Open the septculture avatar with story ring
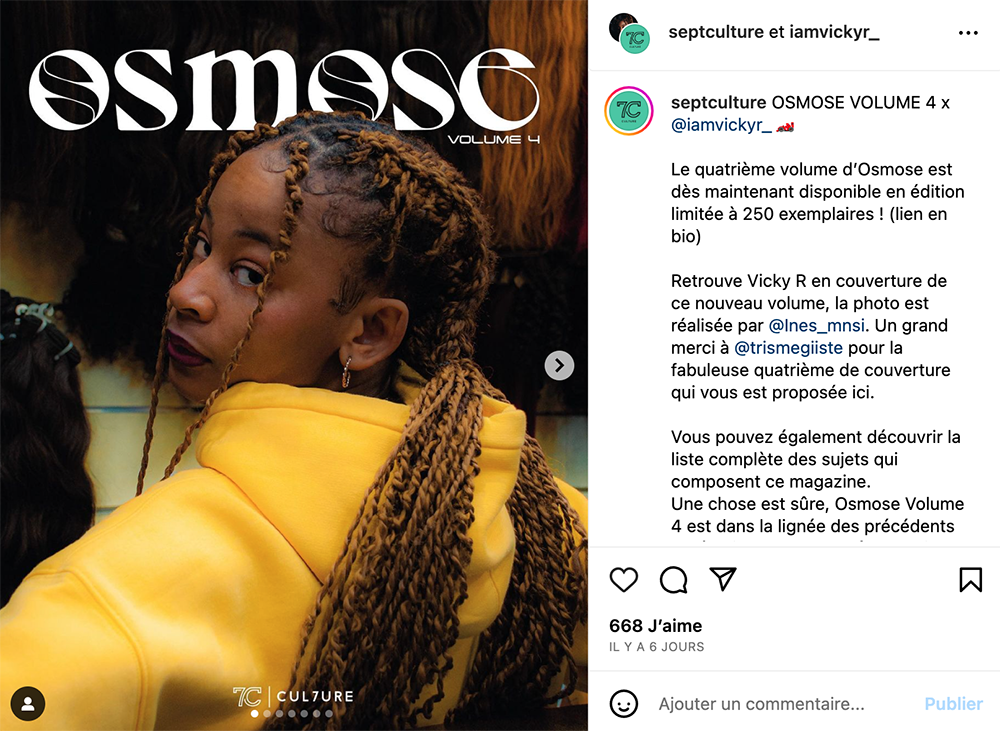The width and height of the screenshot is (1000, 731). [x=629, y=111]
